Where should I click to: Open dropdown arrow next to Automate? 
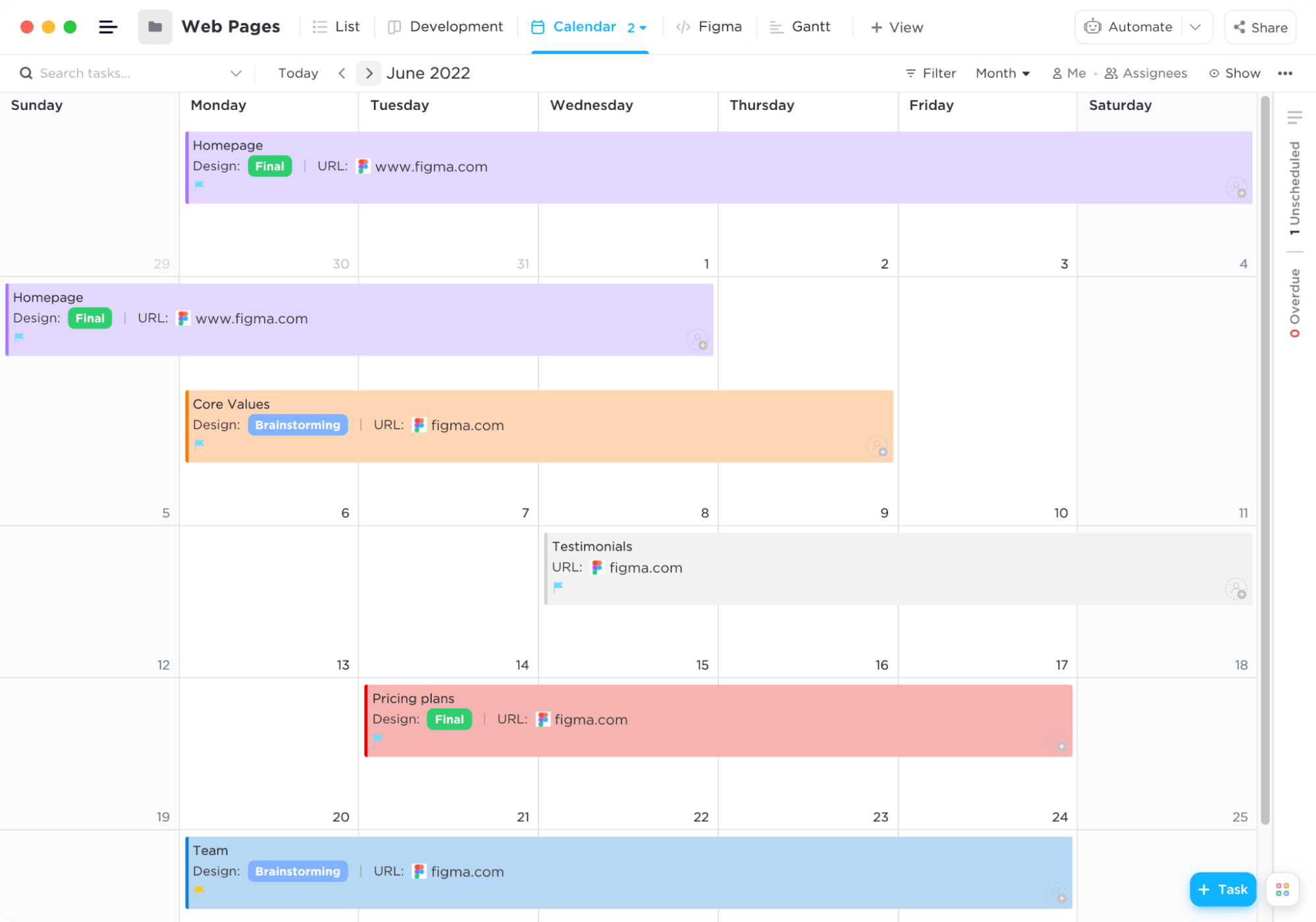coord(1196,27)
